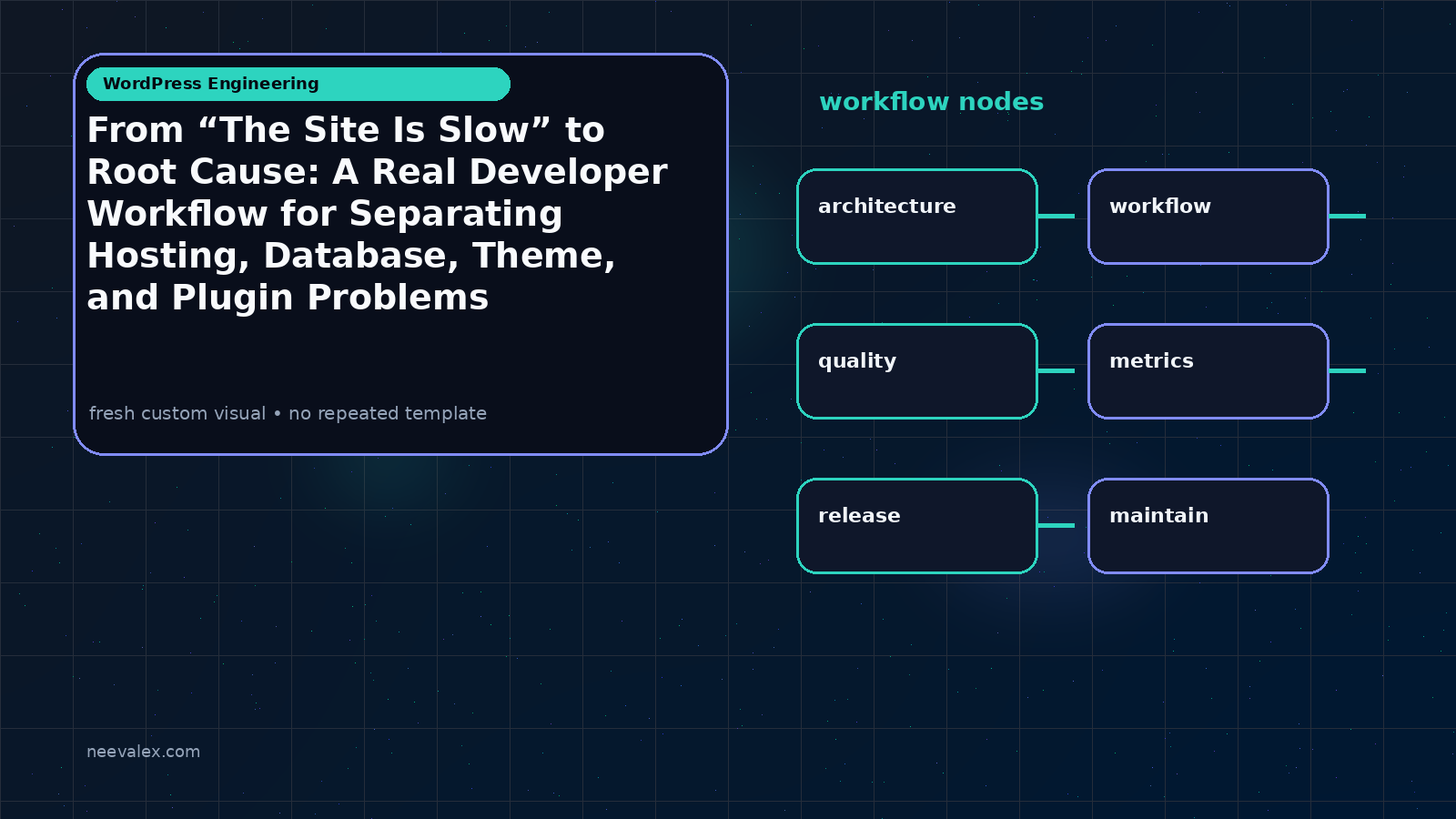Open the metrics node card

(x=1208, y=371)
